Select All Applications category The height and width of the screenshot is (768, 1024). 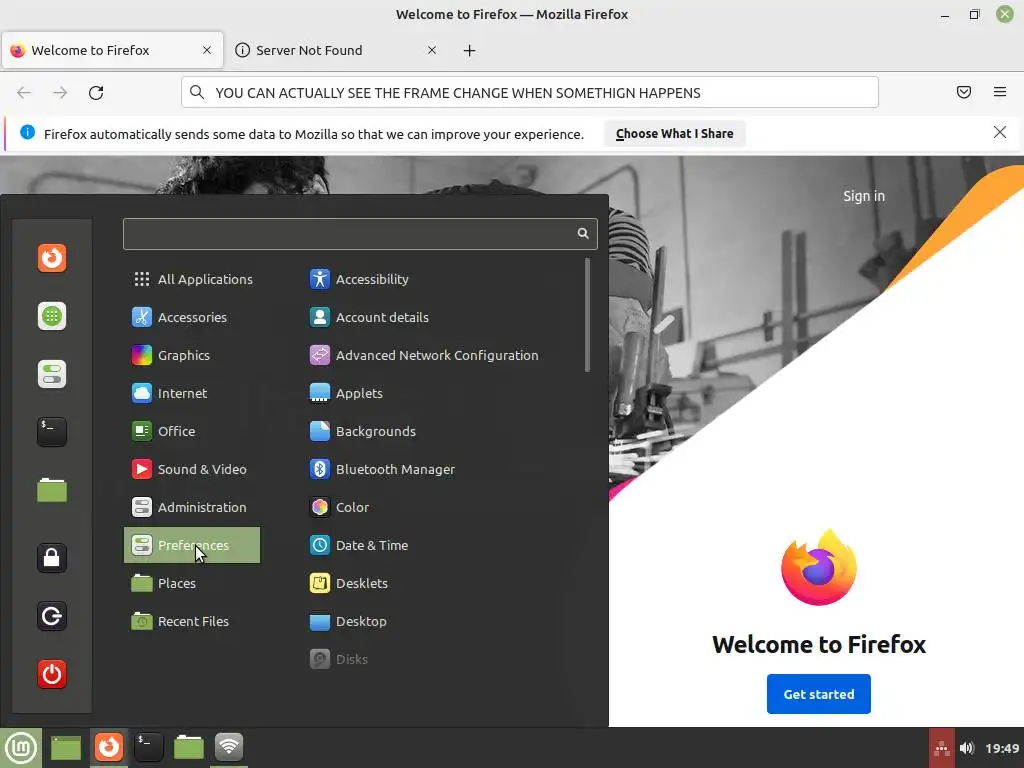[x=192, y=280]
